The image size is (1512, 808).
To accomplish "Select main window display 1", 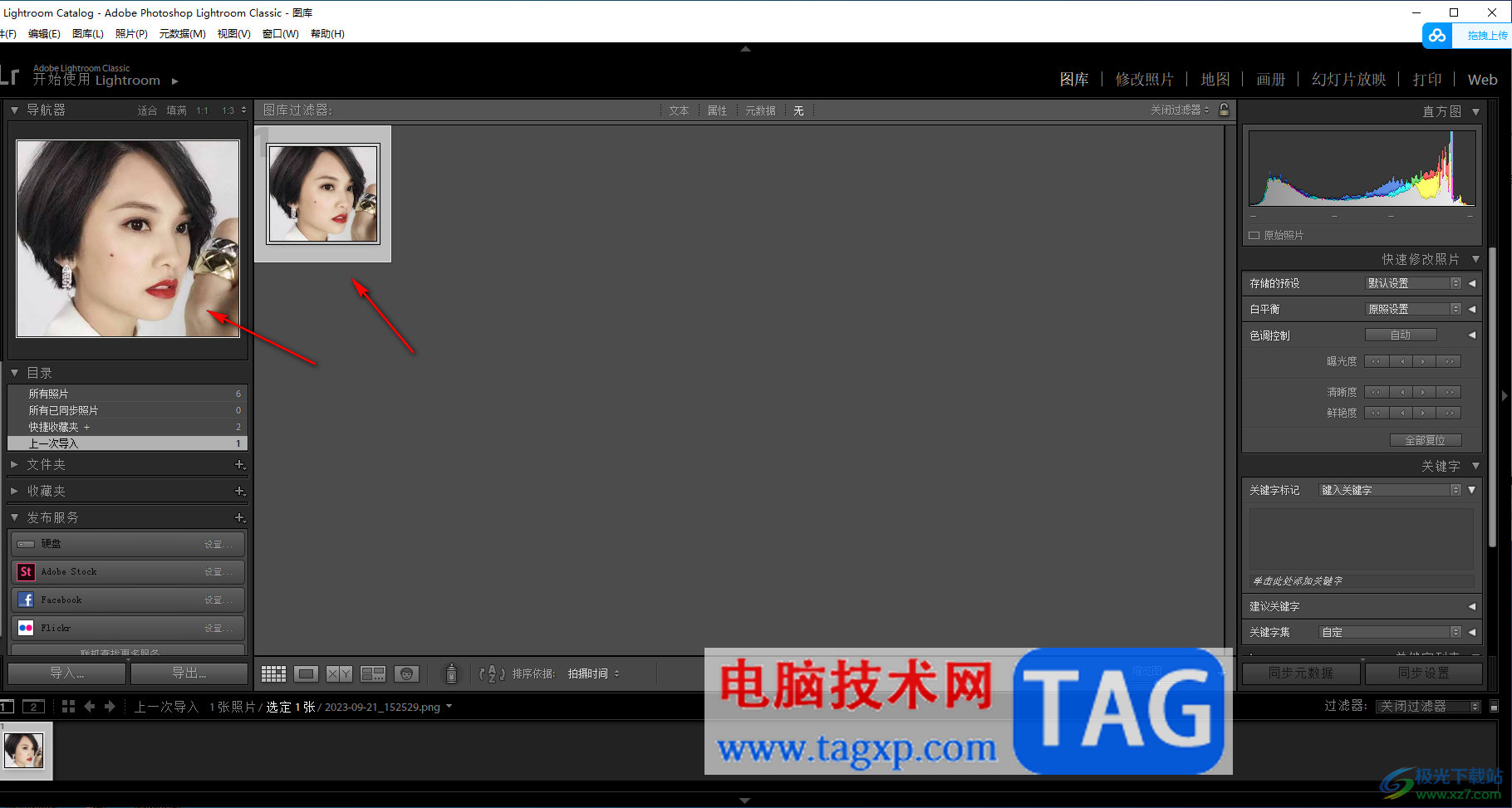I will coord(7,707).
